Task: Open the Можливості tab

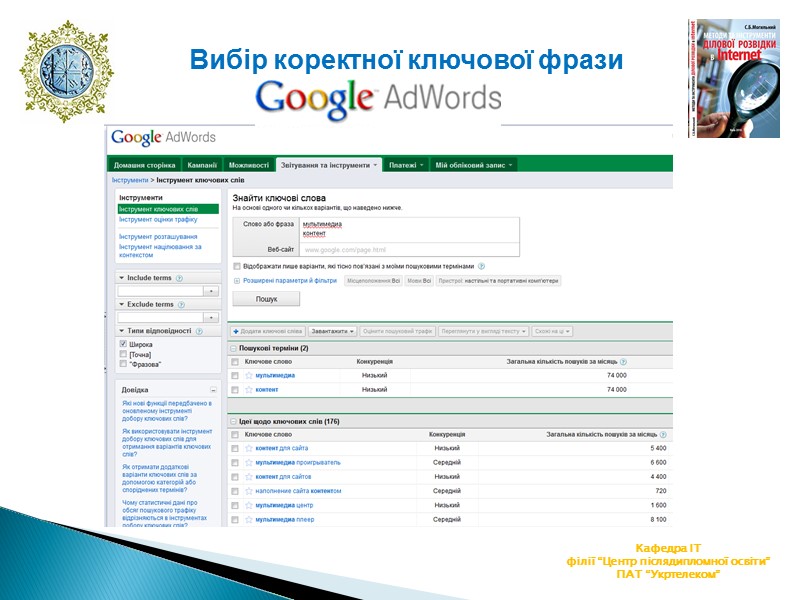Action: tap(249, 165)
